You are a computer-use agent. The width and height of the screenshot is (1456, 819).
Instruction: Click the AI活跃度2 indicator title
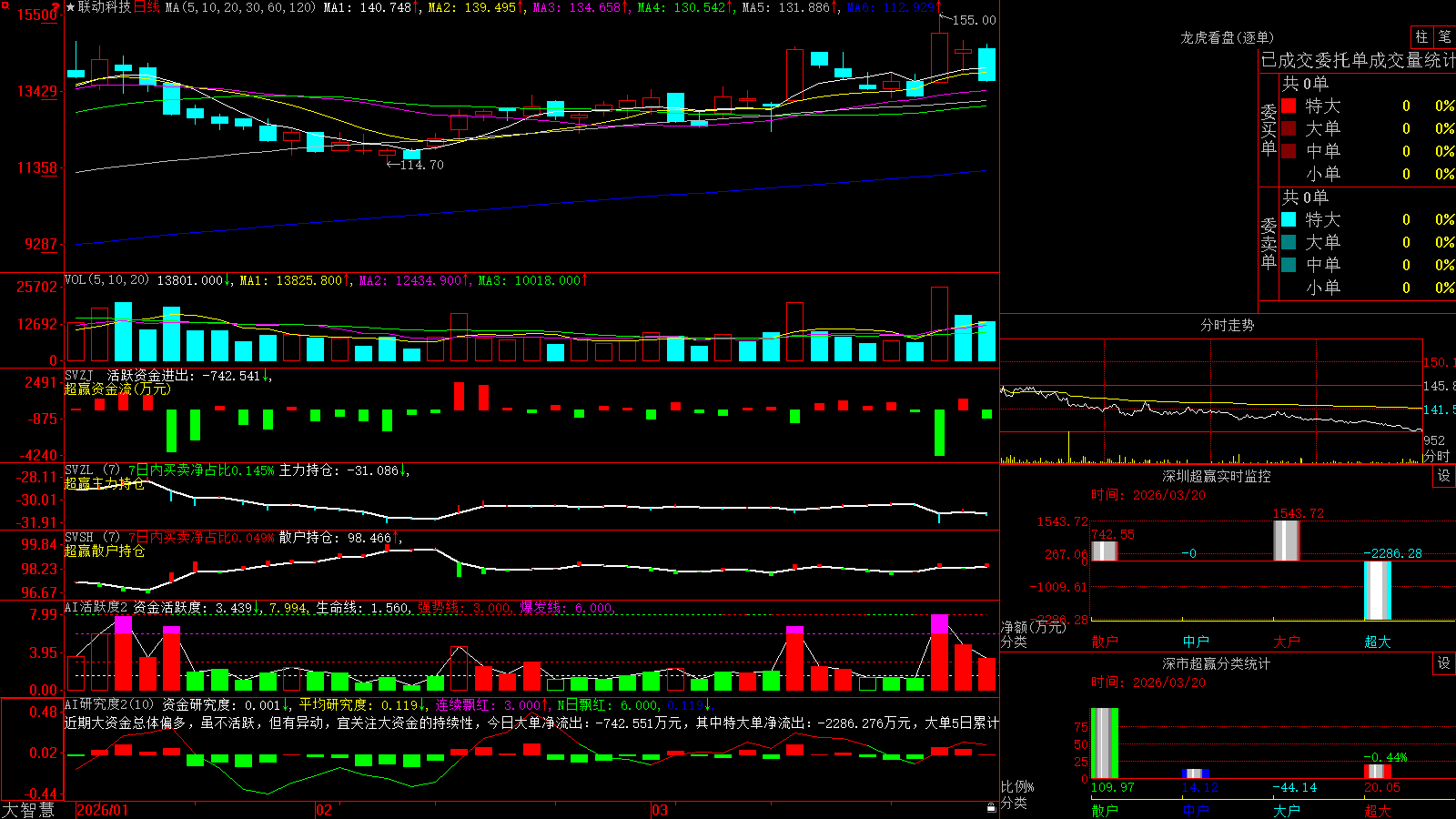(x=96, y=608)
